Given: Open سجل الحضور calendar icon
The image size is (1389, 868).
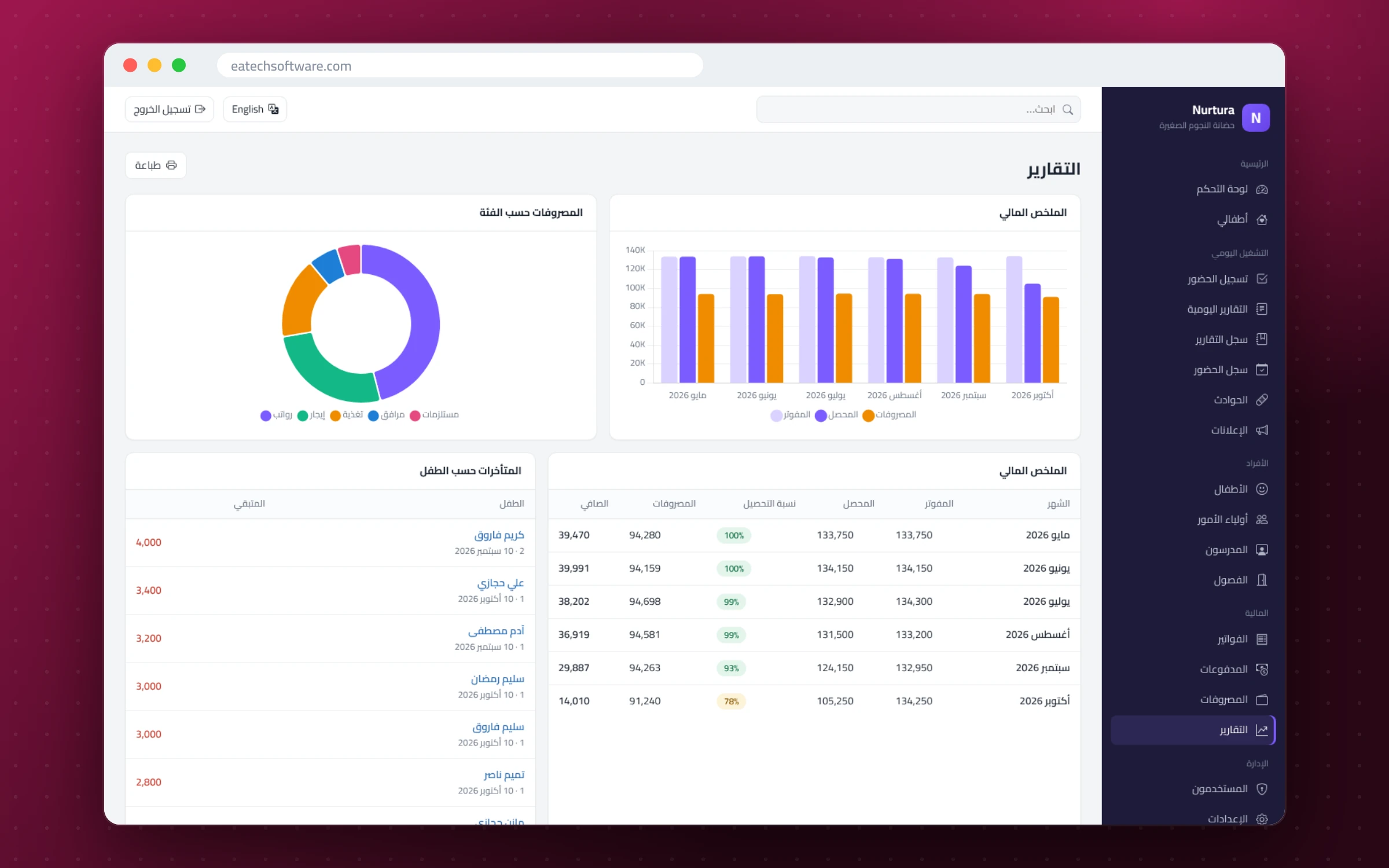Looking at the screenshot, I should [1262, 369].
